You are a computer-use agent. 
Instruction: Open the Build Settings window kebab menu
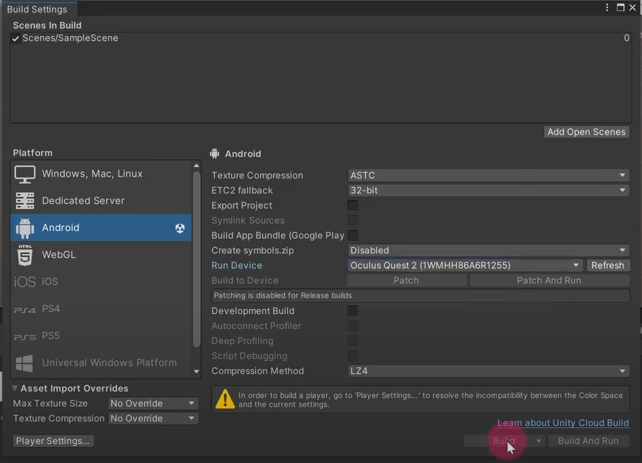[x=607, y=7]
